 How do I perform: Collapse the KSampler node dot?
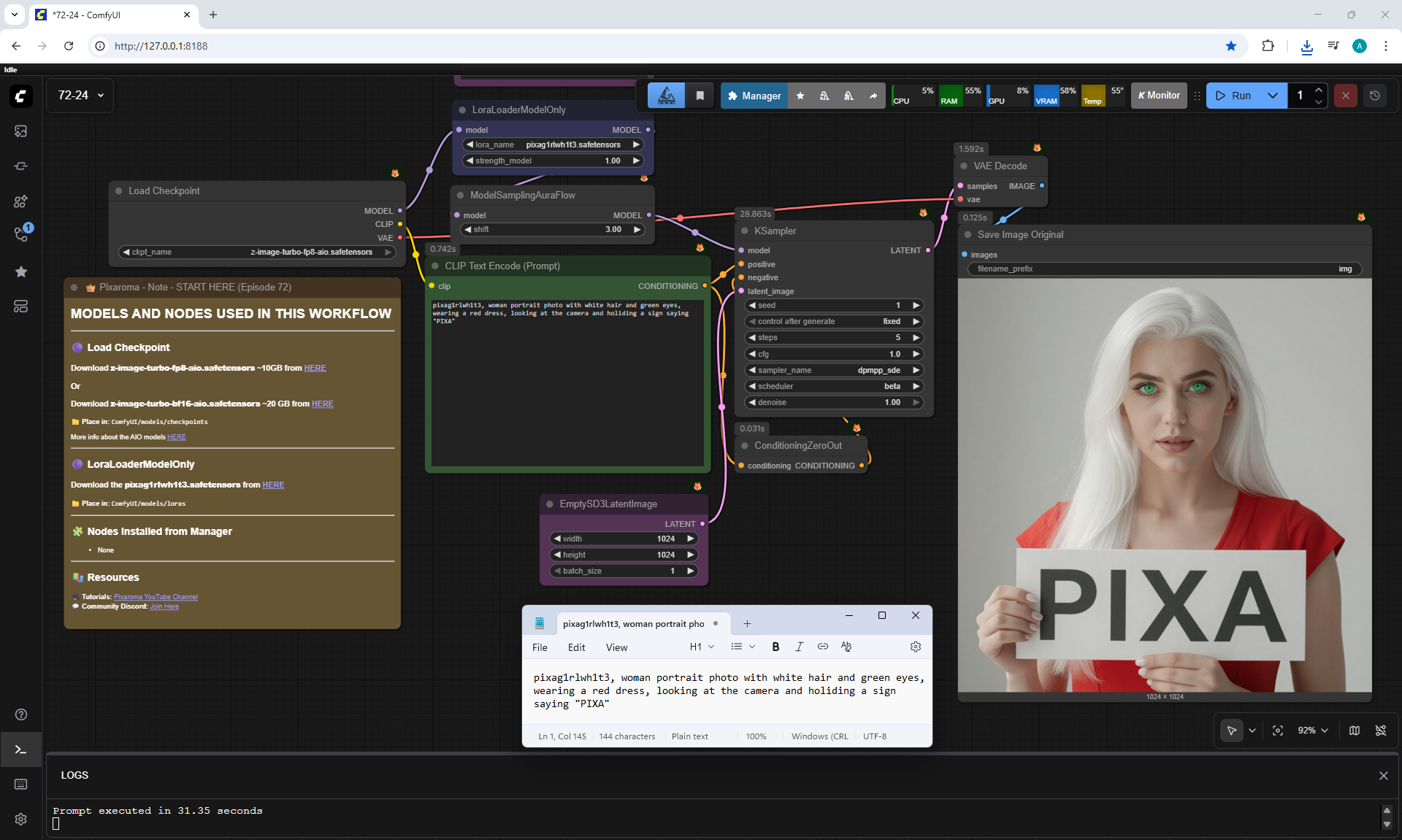point(745,231)
